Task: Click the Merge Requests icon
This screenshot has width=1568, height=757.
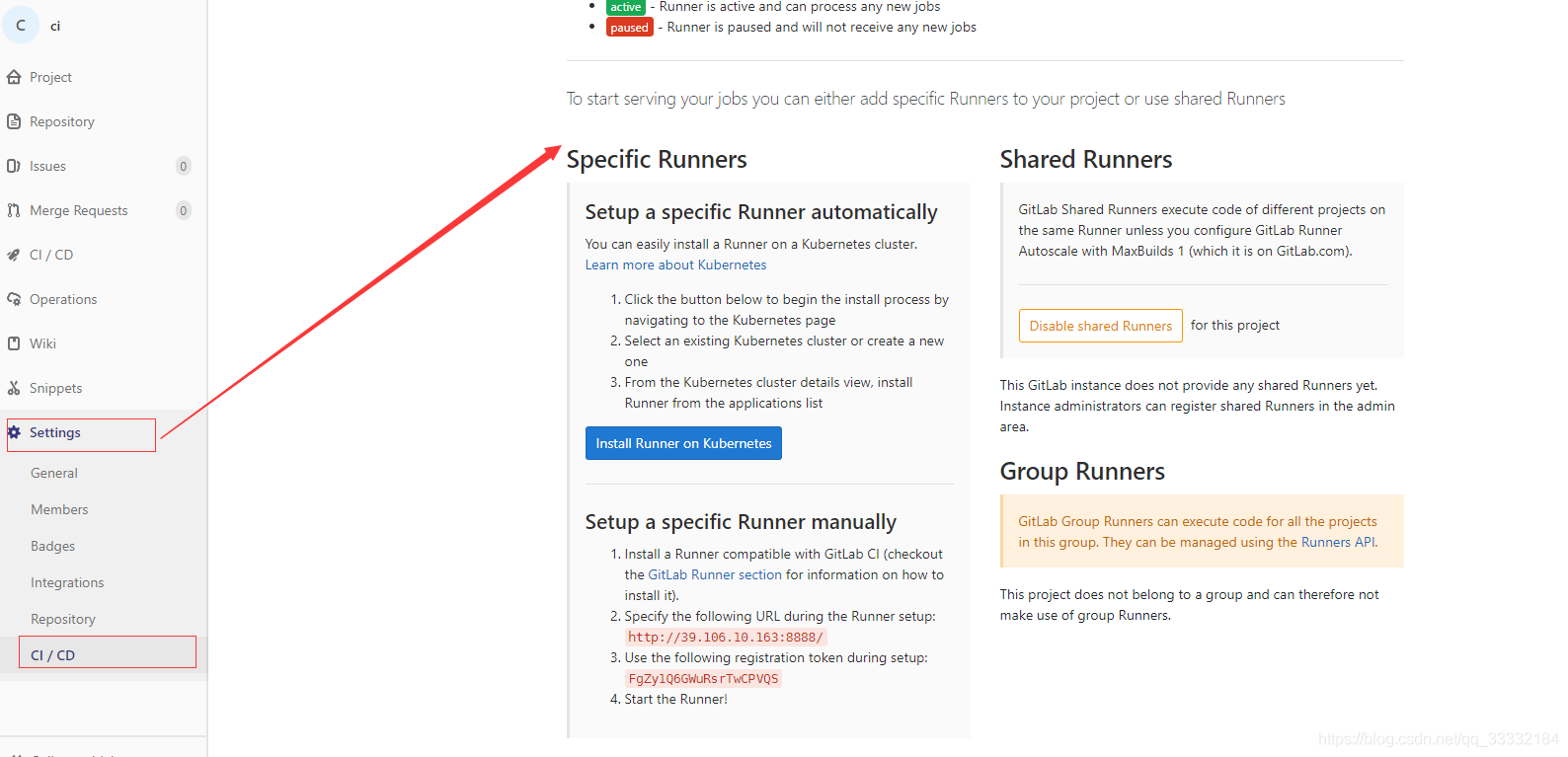Action: (x=14, y=210)
